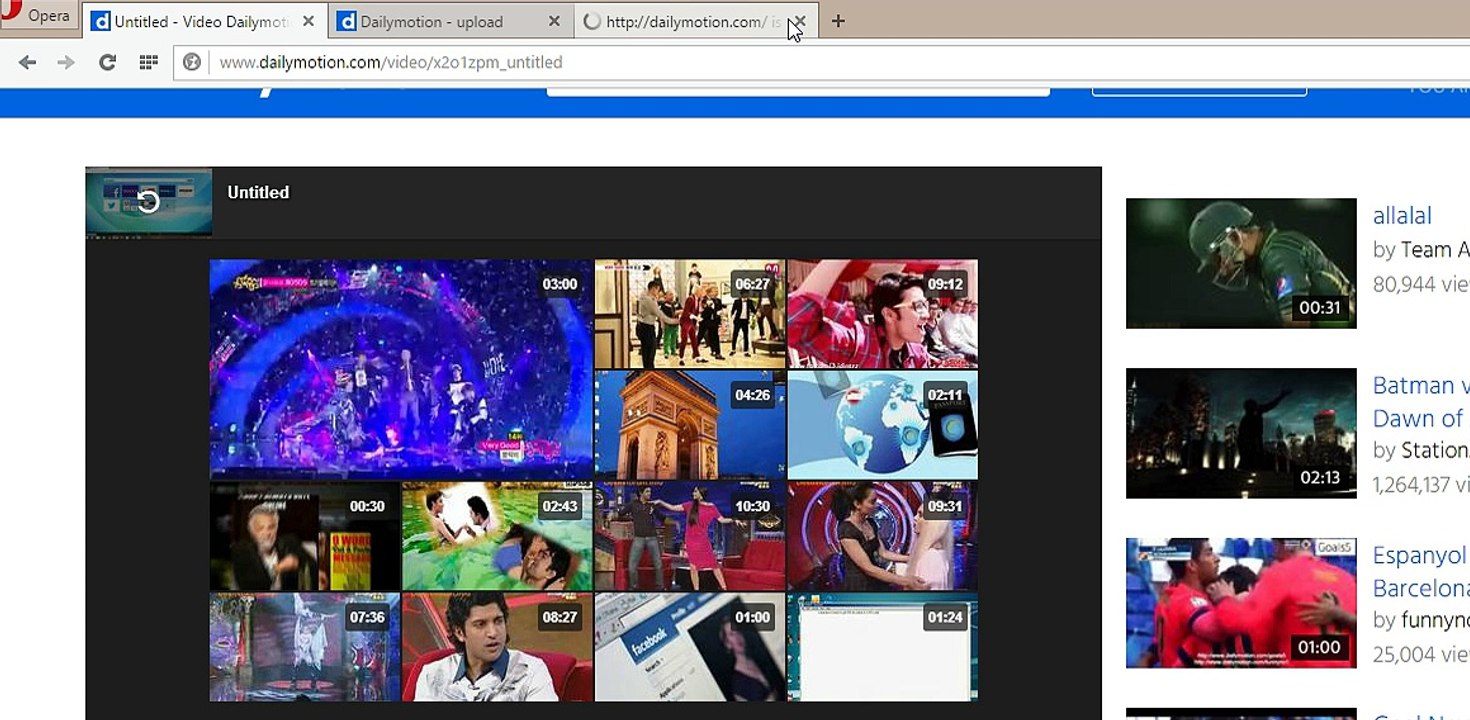Play the suggested video with 01:24 duration

(x=883, y=647)
